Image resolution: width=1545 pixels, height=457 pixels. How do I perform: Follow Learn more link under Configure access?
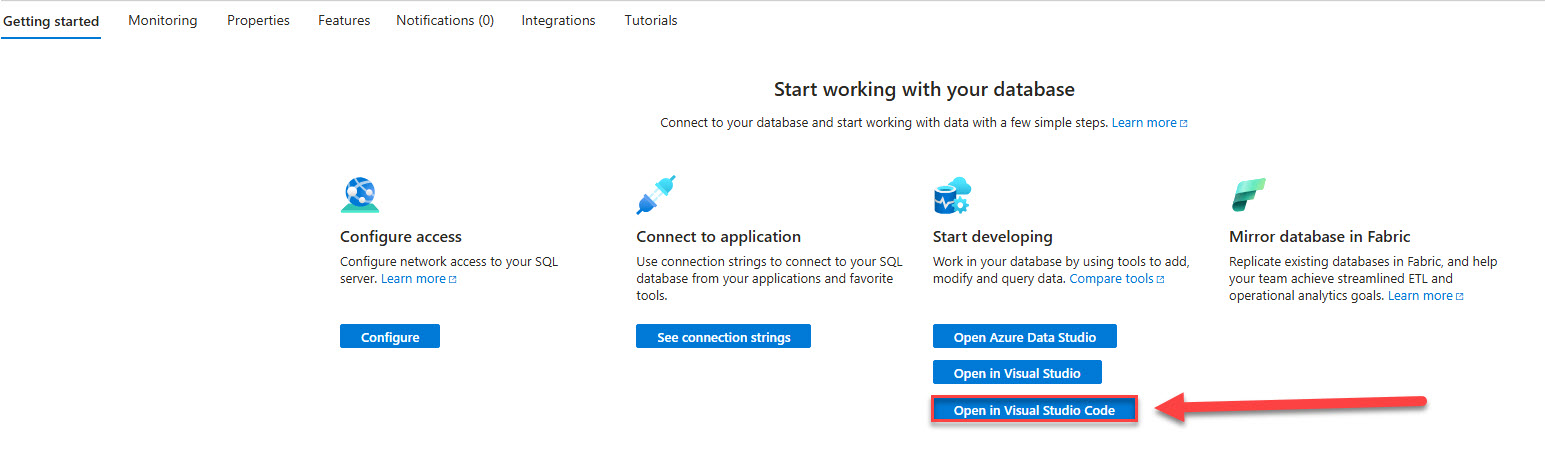tap(413, 279)
